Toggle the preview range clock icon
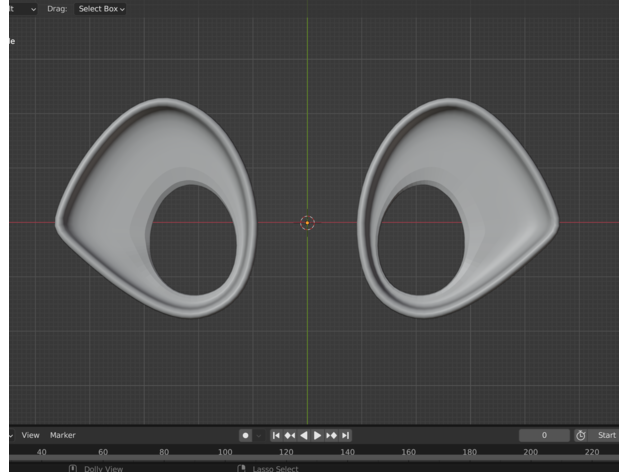 [580, 436]
